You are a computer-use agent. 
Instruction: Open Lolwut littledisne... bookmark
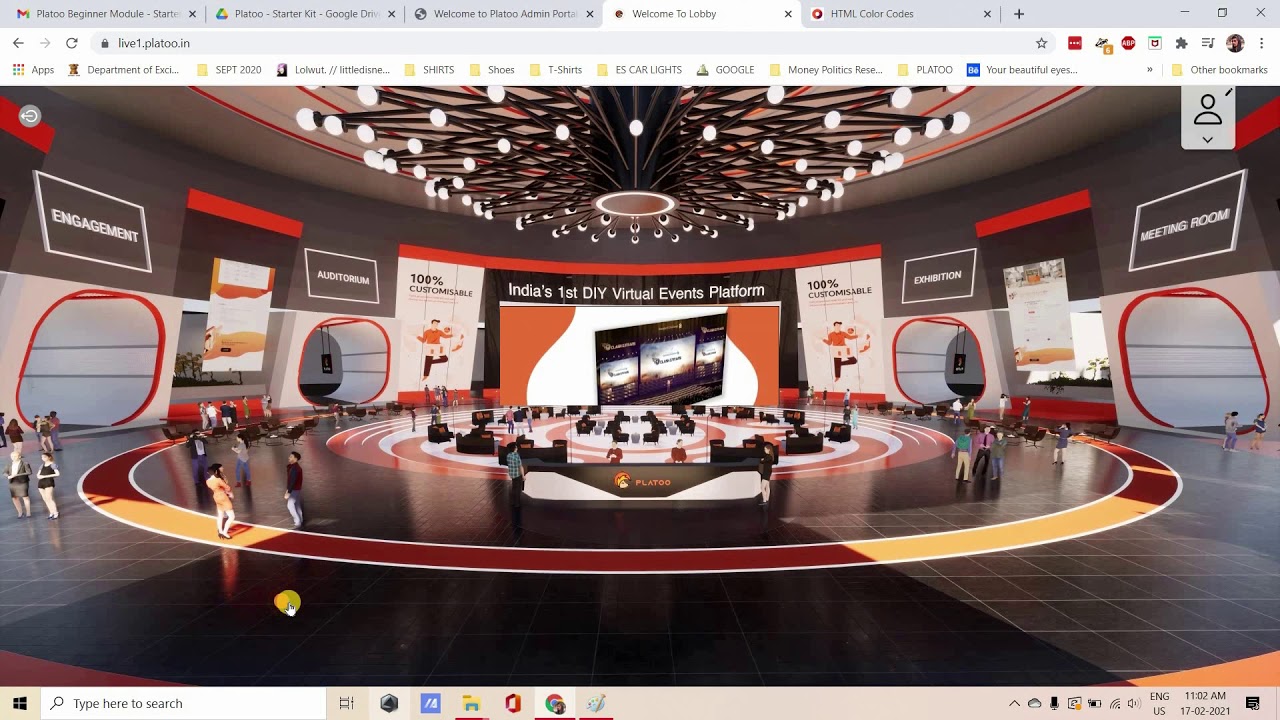[333, 70]
